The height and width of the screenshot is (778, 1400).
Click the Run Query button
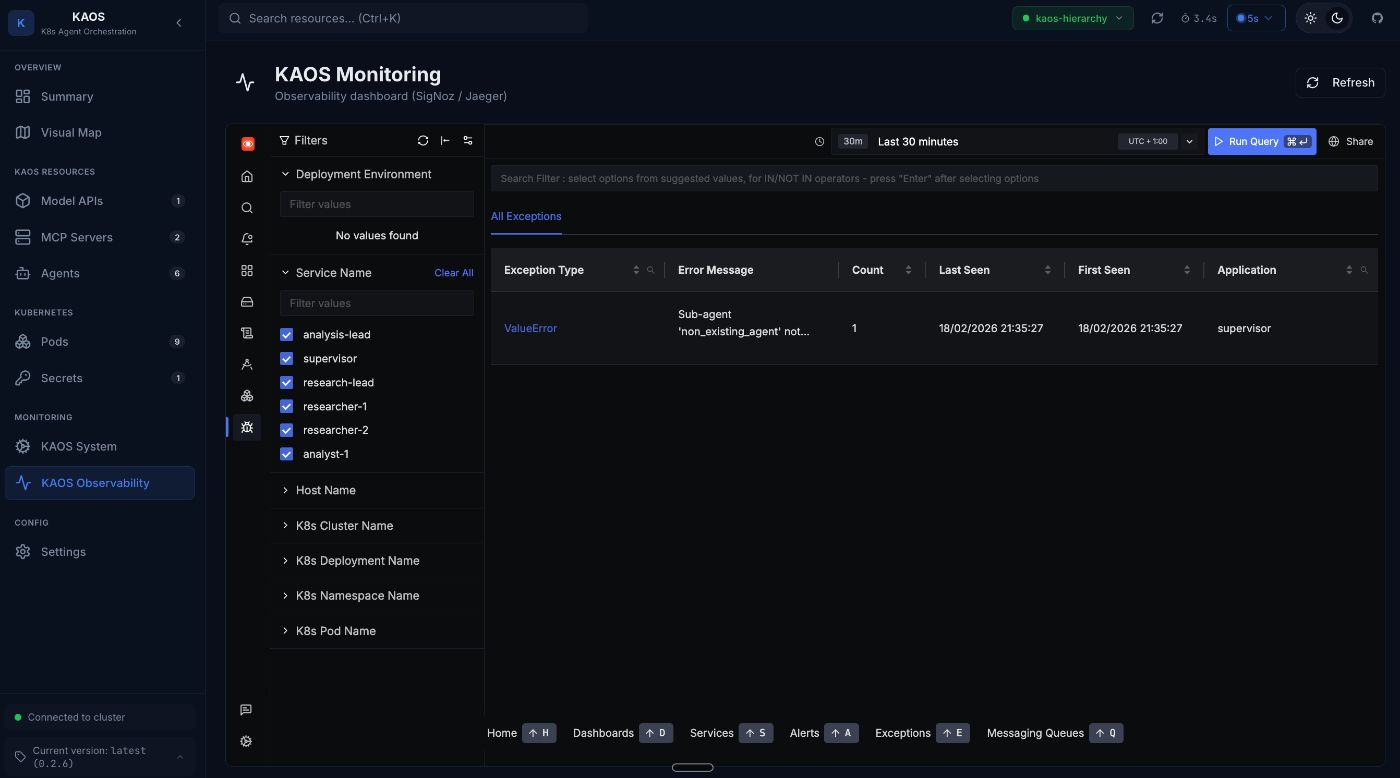click(x=1261, y=142)
